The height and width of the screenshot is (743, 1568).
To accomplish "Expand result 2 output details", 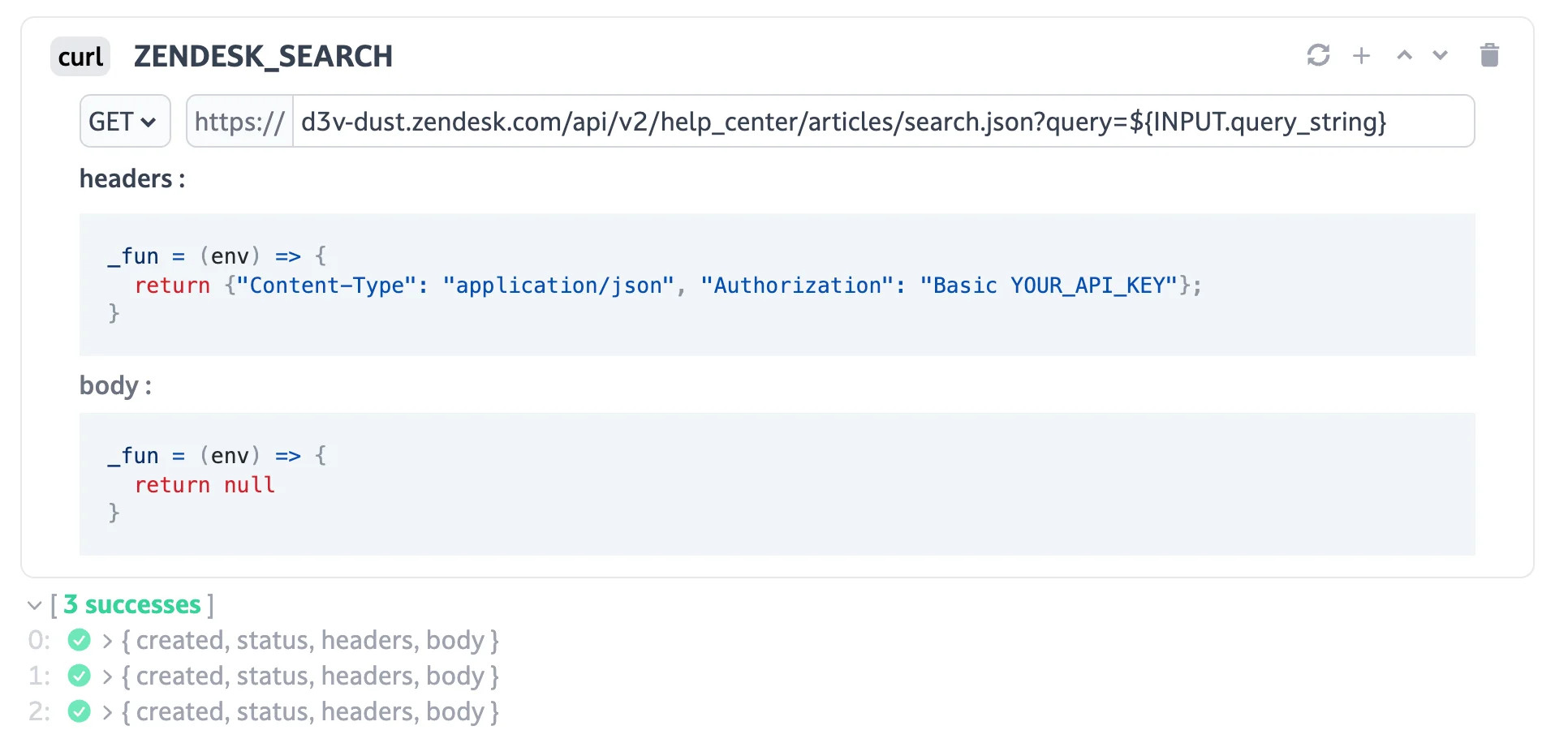I will click(106, 711).
